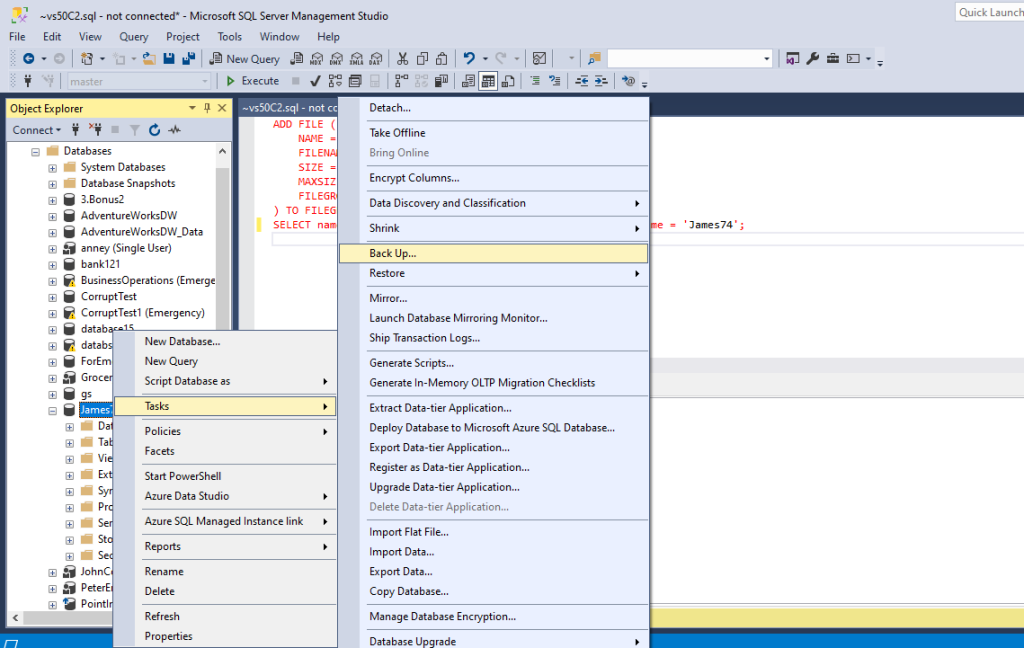Expand the AdventureWorksDW database node
This screenshot has width=1024, height=648.
52,216
